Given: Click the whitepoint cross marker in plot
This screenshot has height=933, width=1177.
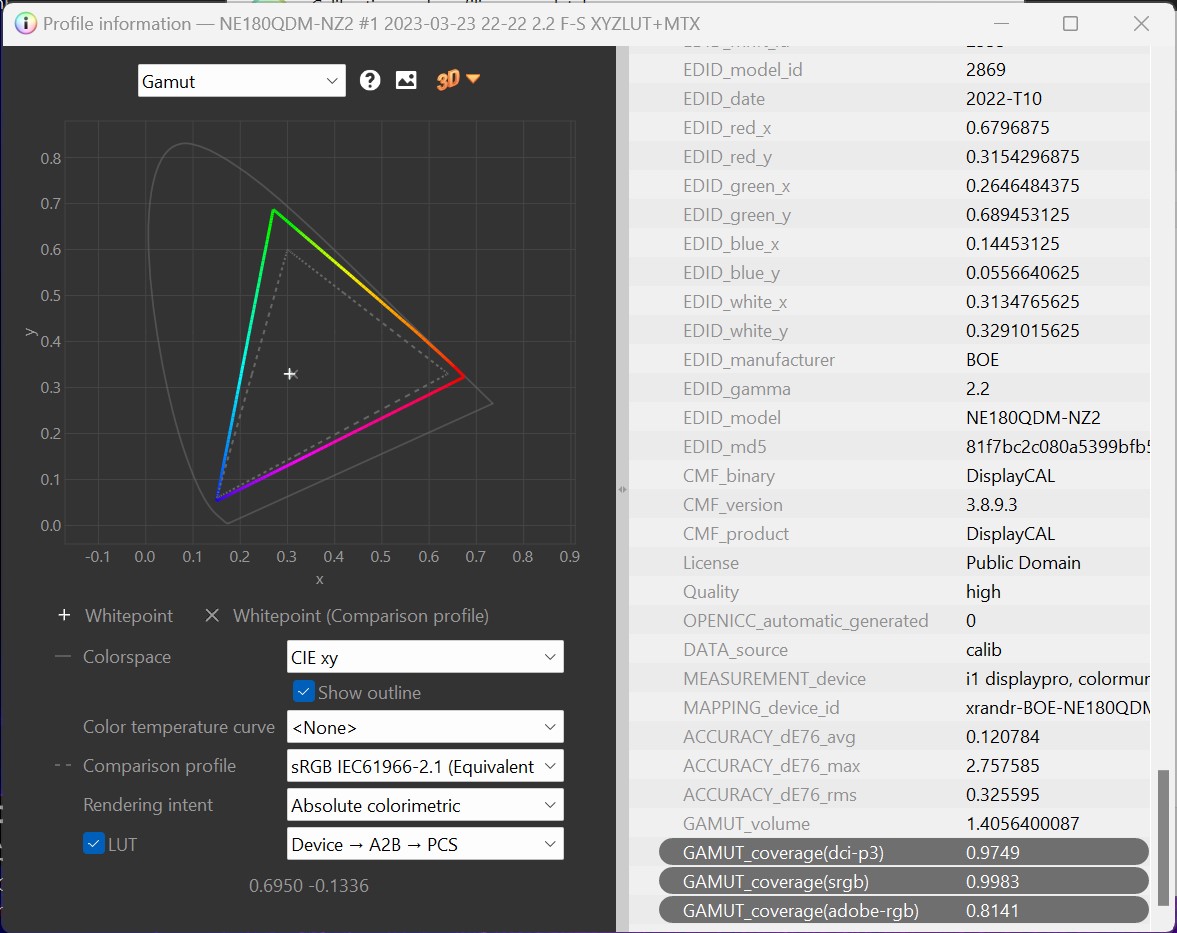Looking at the screenshot, I should point(290,374).
